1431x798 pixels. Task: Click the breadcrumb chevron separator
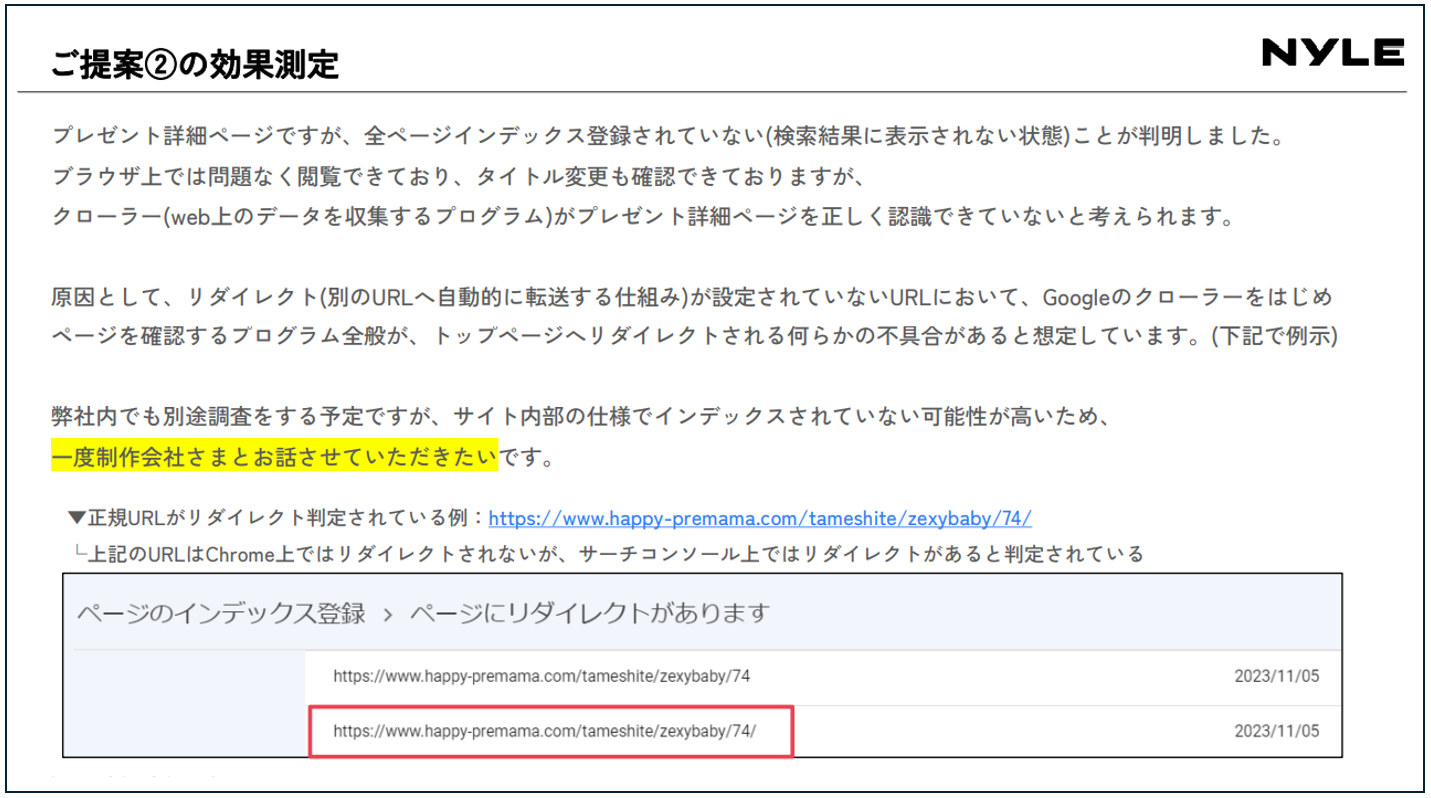(388, 614)
